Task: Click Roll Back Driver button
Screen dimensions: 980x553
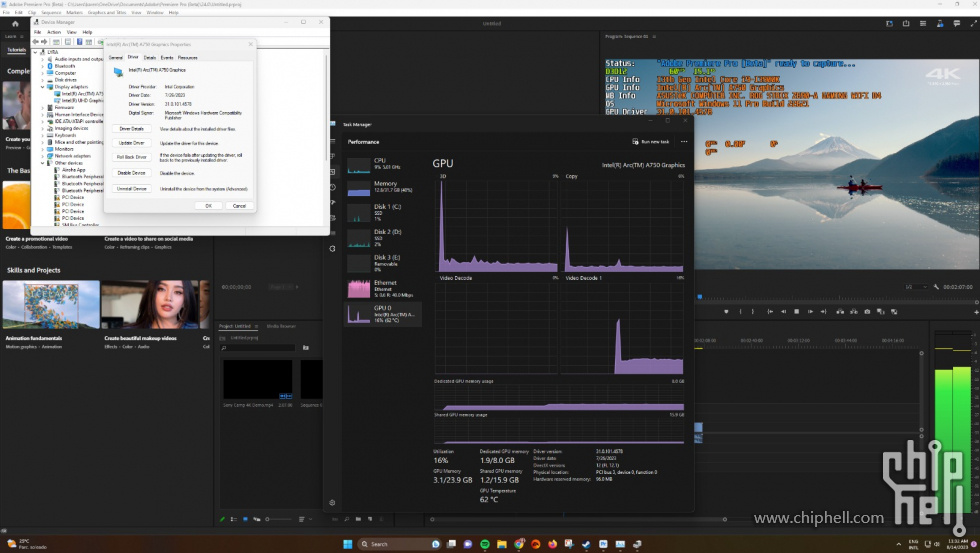Action: tap(131, 157)
